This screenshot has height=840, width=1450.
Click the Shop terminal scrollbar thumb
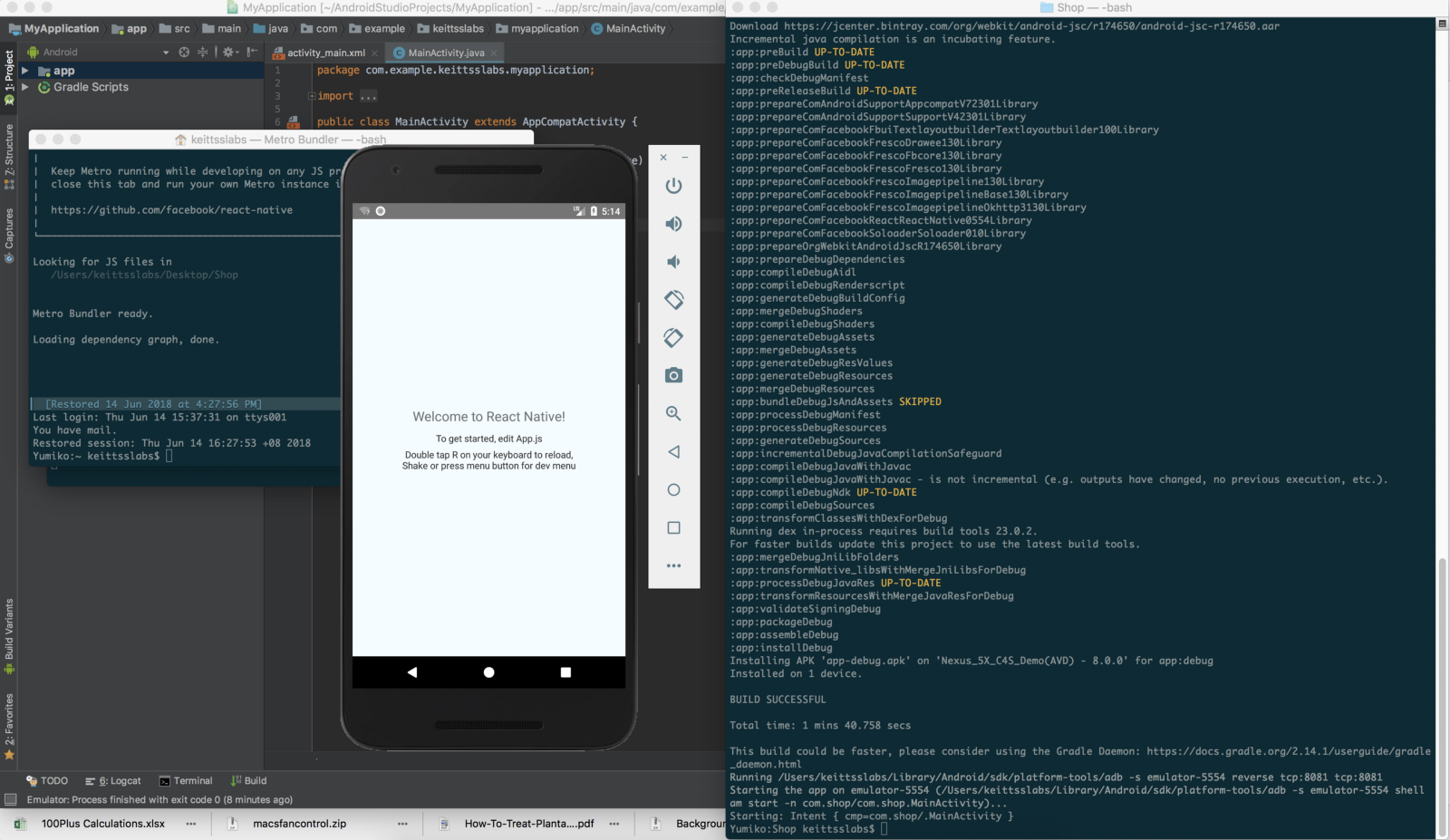[x=1442, y=698]
